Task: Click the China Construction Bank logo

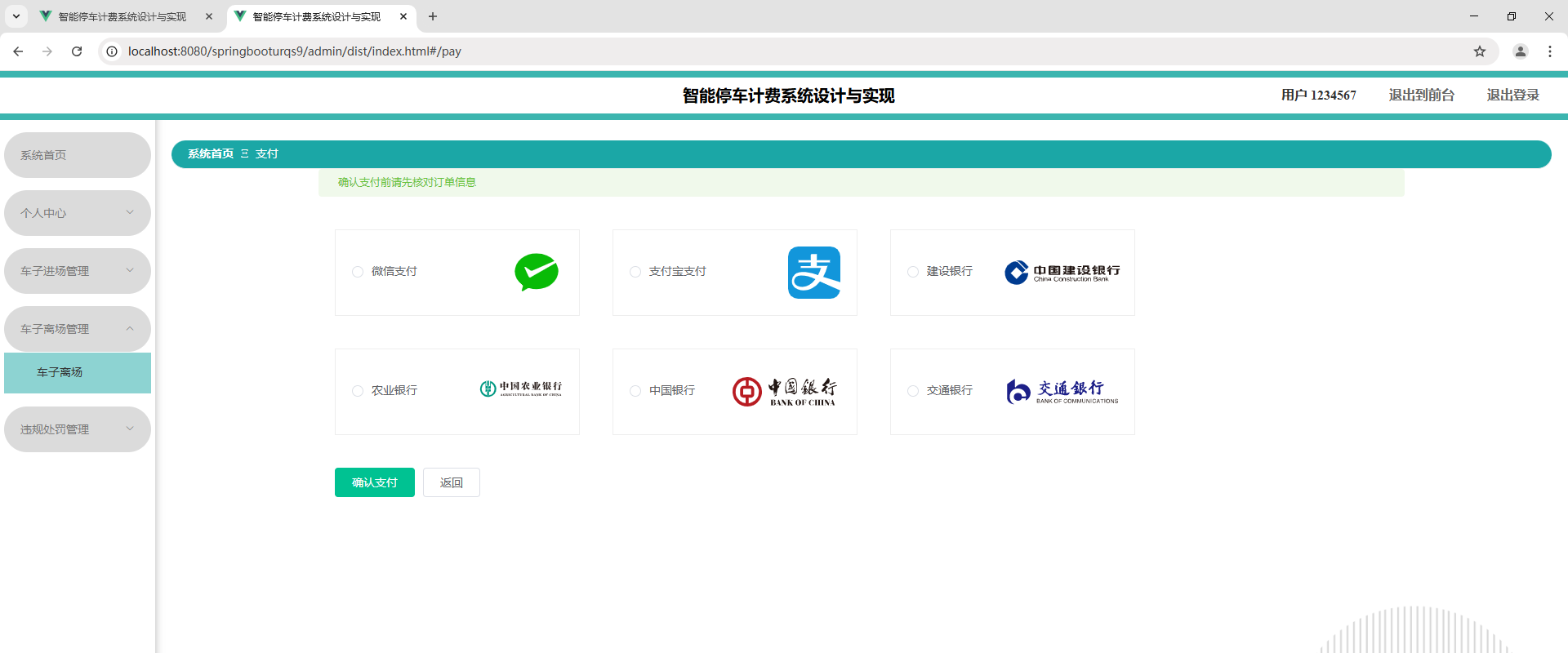Action: (1062, 273)
